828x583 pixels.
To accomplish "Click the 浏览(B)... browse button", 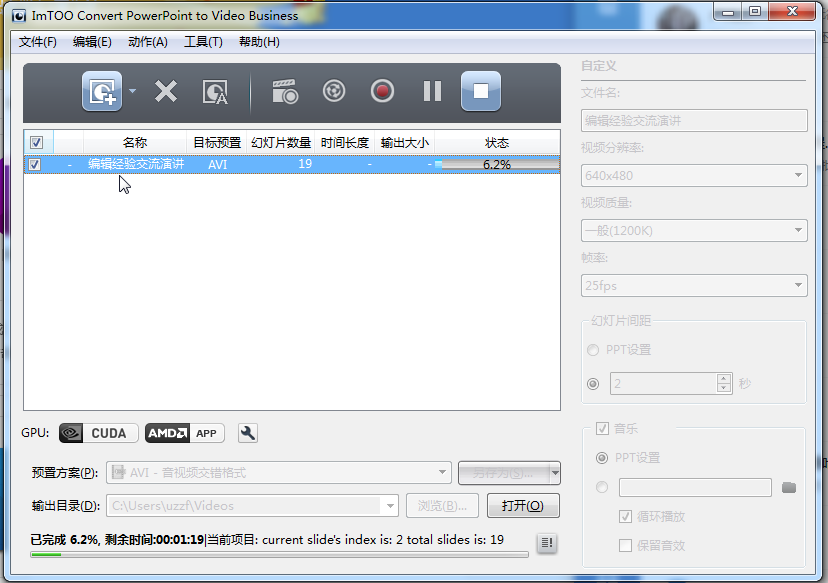I will coord(442,506).
